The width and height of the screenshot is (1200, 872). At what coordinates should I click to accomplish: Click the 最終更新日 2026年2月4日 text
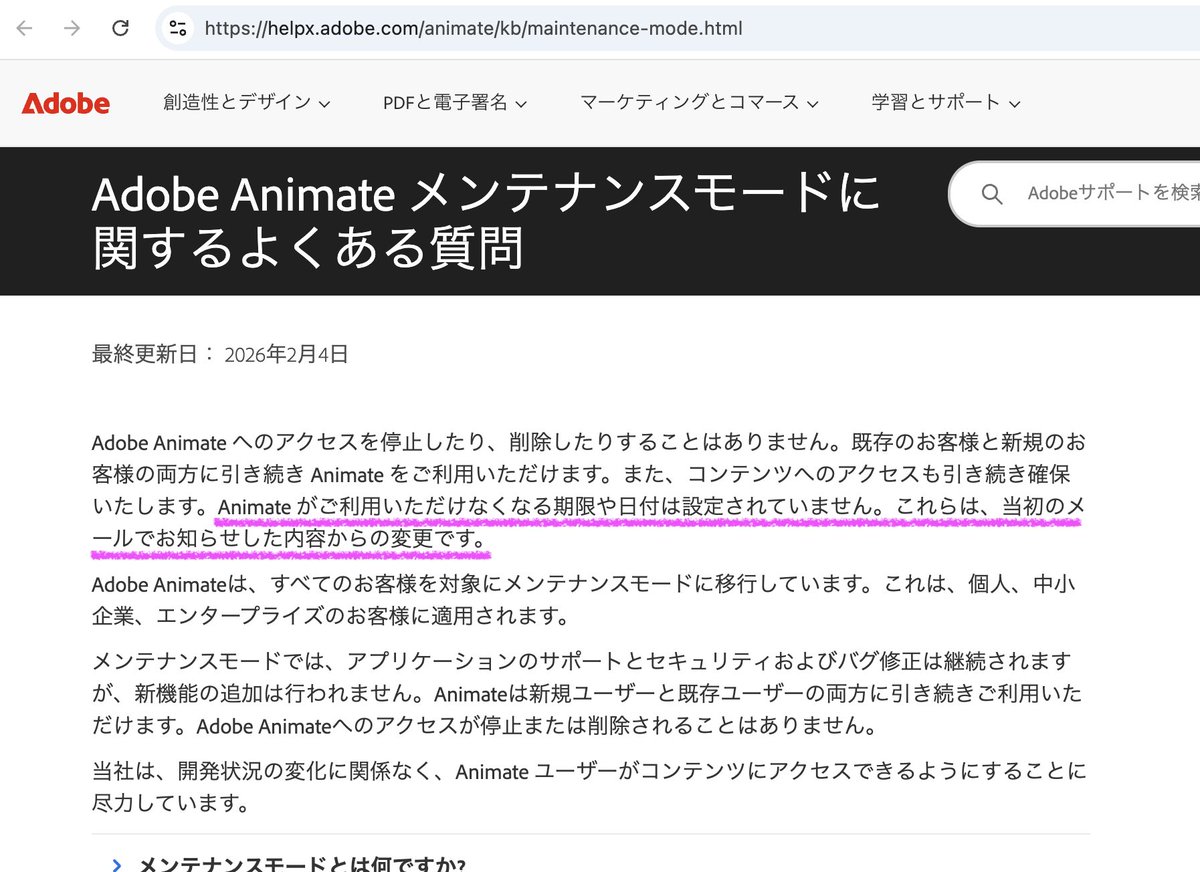click(x=220, y=354)
